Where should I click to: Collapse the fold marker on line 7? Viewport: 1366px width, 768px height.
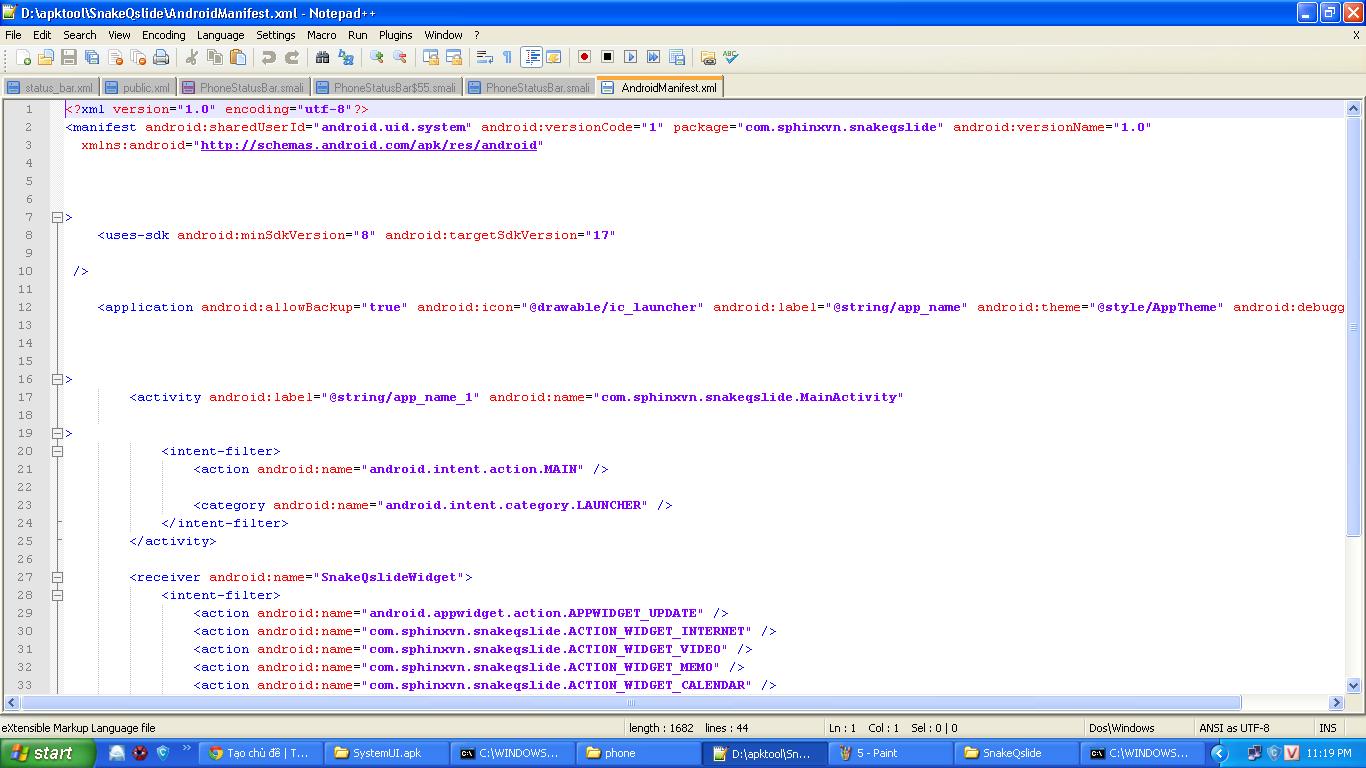57,217
